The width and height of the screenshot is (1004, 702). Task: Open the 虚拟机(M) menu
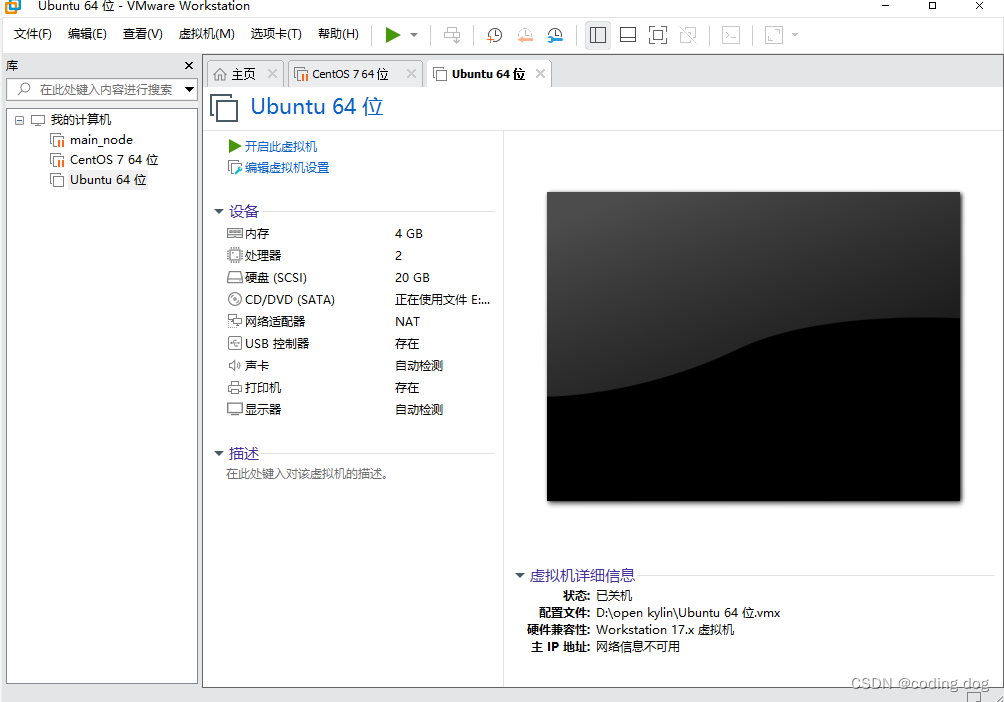[x=206, y=33]
